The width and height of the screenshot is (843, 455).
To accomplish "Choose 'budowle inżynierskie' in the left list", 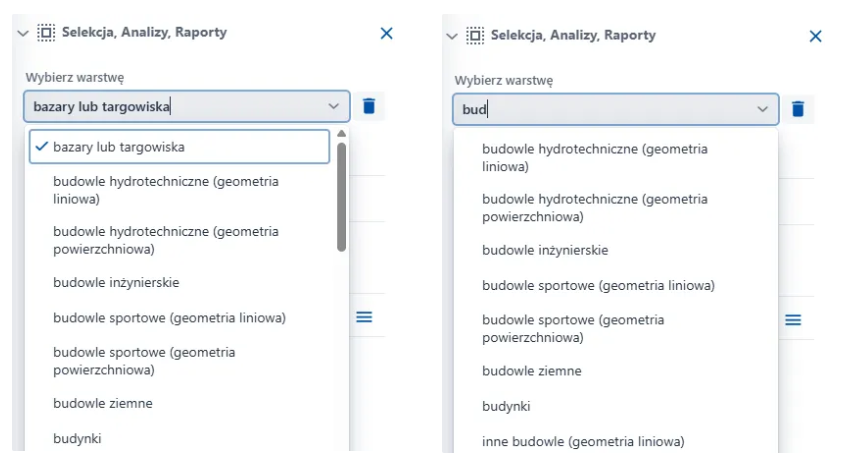I will click(116, 283).
